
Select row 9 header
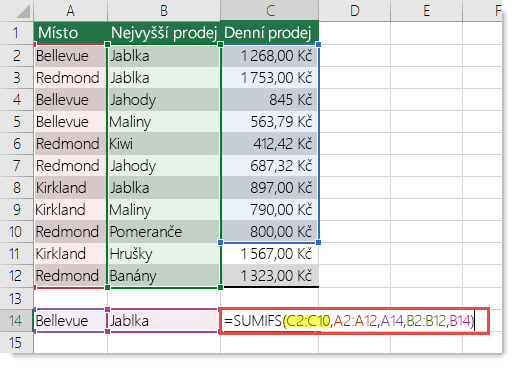pos(17,210)
